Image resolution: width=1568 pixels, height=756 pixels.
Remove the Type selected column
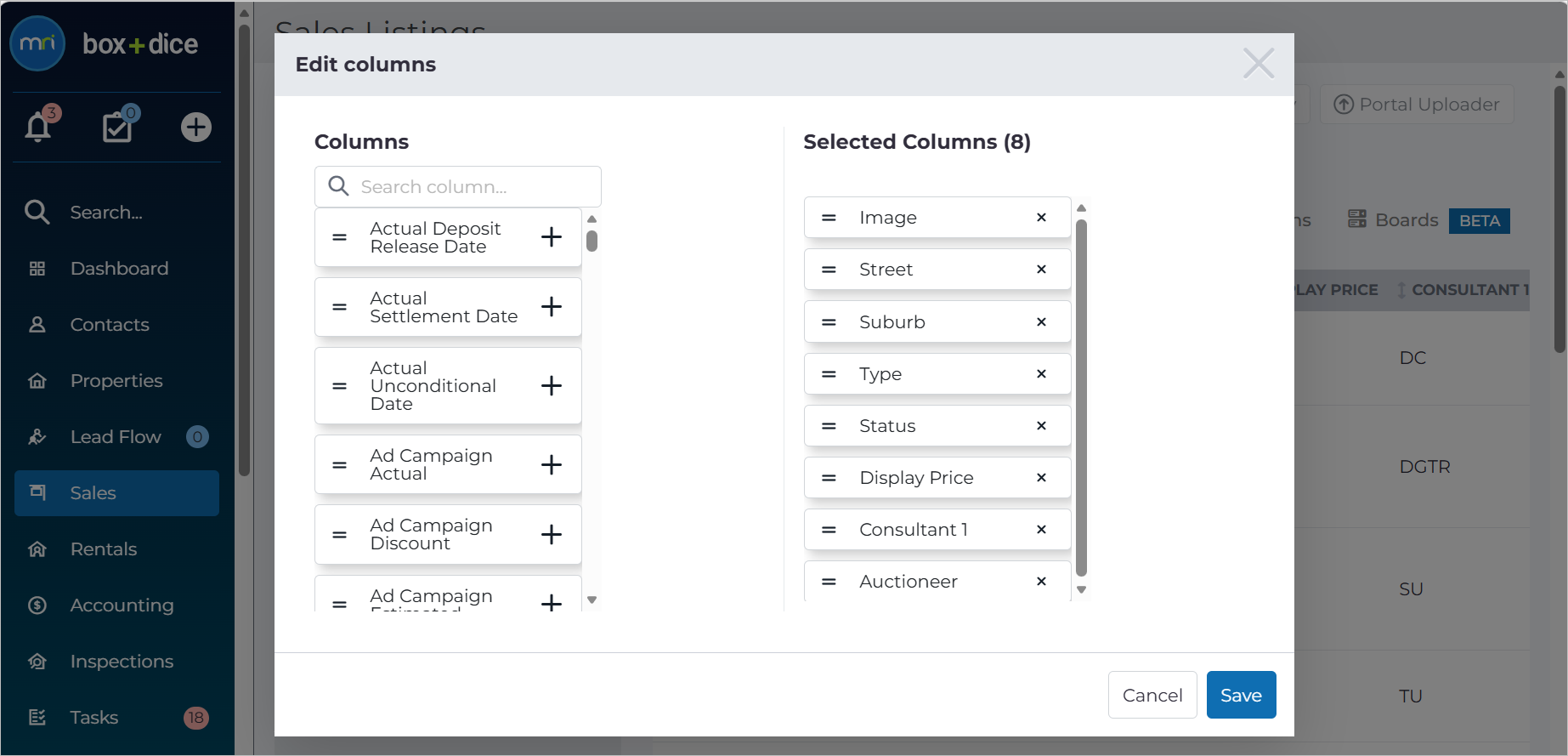click(1041, 374)
